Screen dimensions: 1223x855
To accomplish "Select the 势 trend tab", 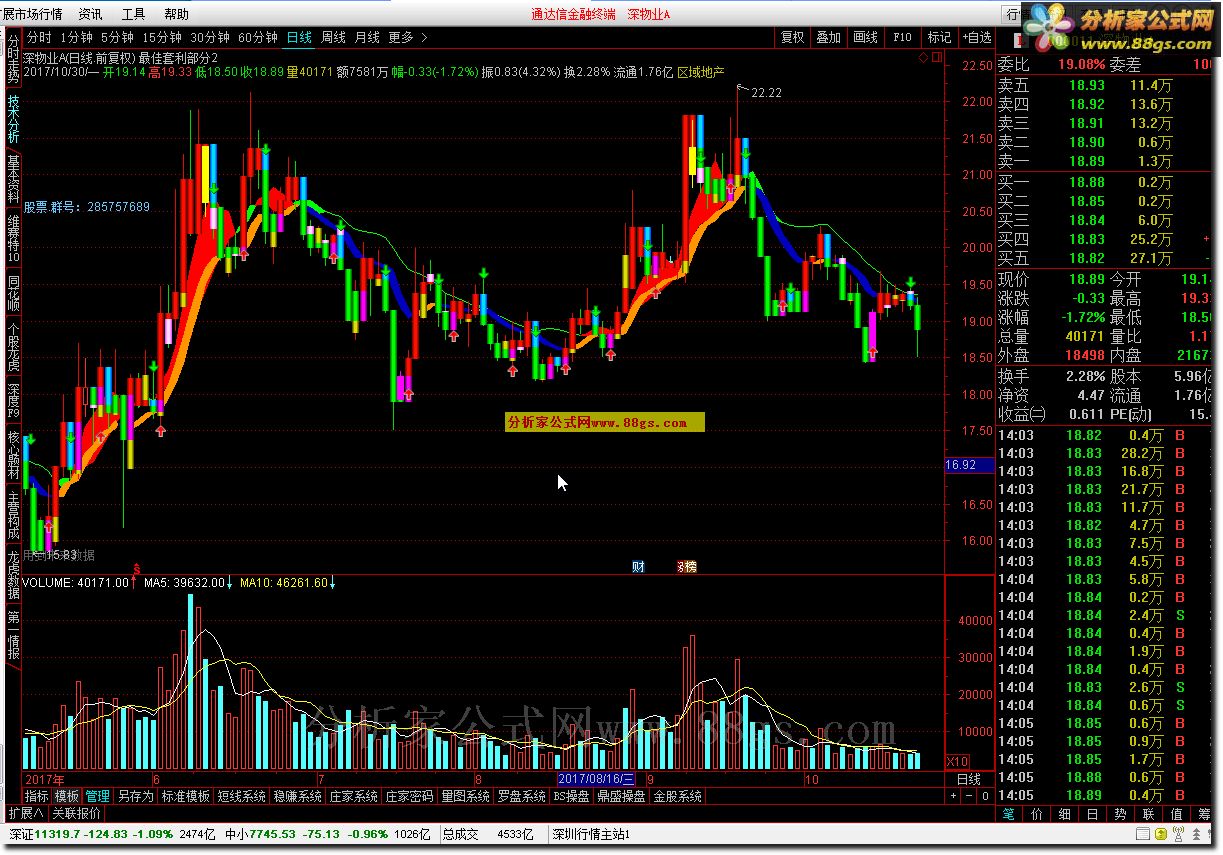I will (x=1121, y=814).
